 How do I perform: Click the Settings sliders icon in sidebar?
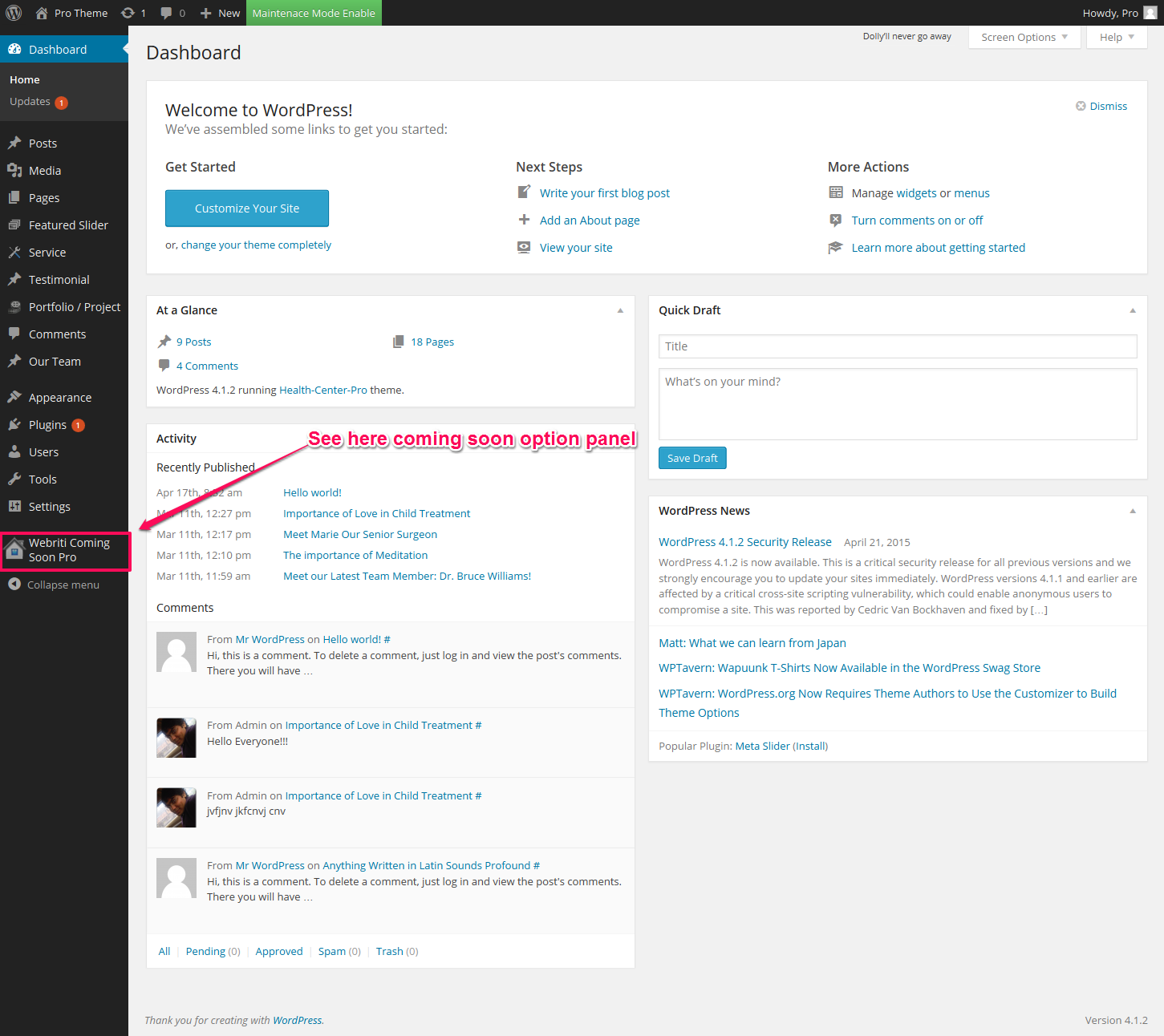(14, 506)
